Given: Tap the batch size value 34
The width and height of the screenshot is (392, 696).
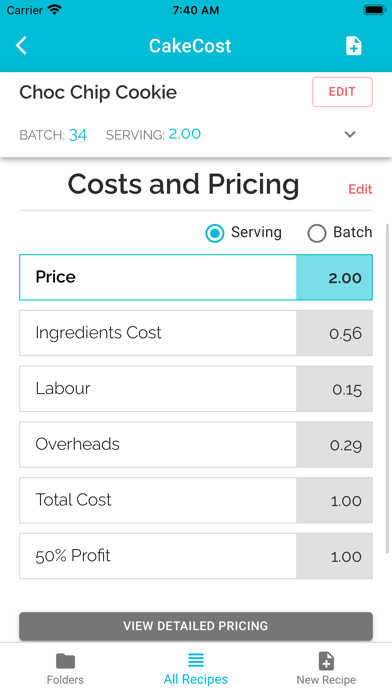Looking at the screenshot, I should point(78,134).
